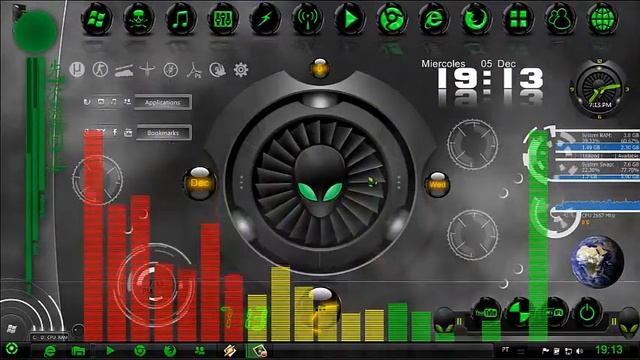The height and width of the screenshot is (360, 640).
Task: Open the Chrome dock icon
Action: [x=391, y=19]
